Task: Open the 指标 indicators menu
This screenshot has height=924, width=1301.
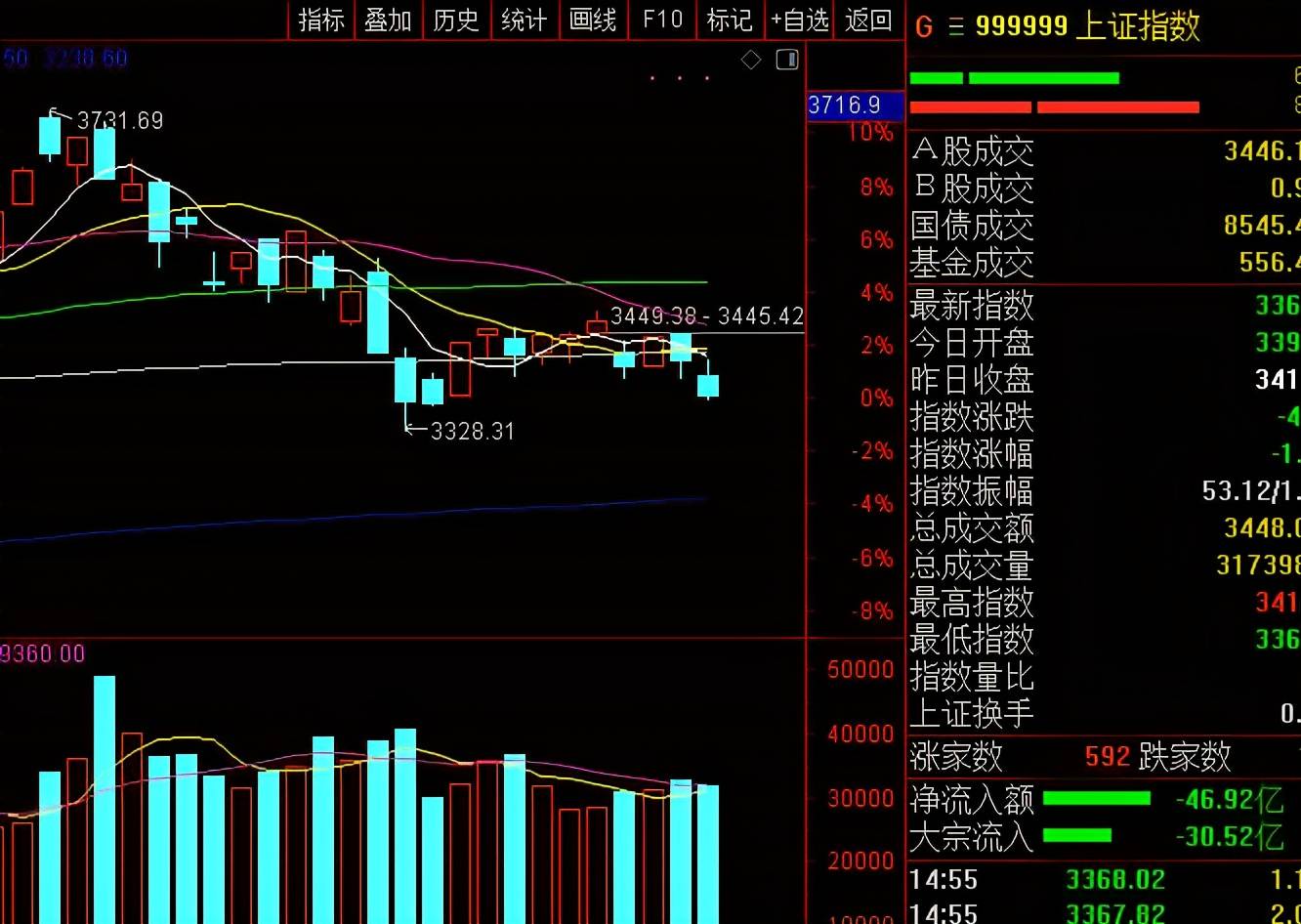Action: (x=321, y=20)
